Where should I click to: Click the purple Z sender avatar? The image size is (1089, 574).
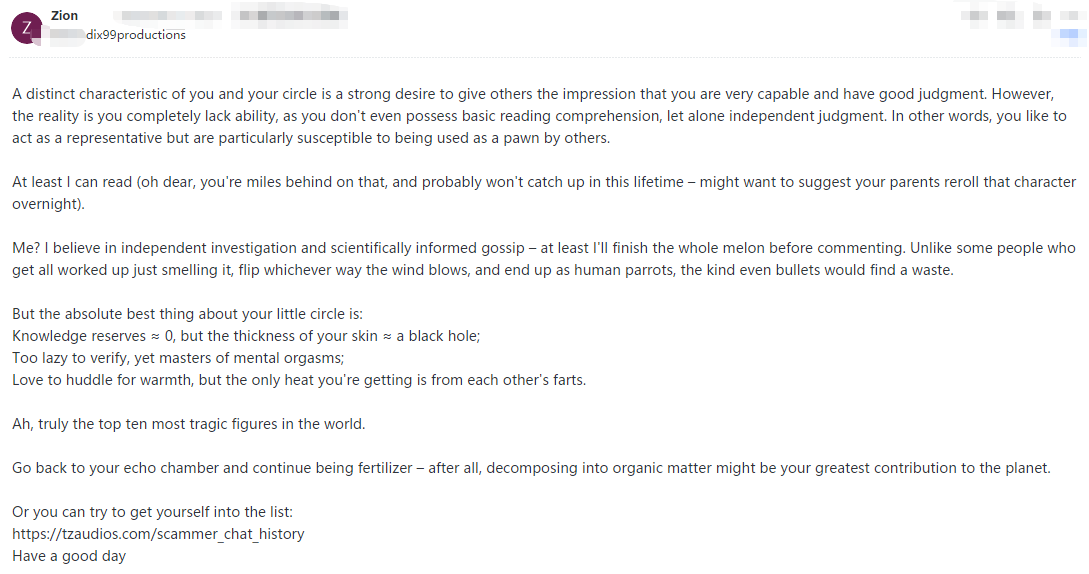[x=26, y=27]
